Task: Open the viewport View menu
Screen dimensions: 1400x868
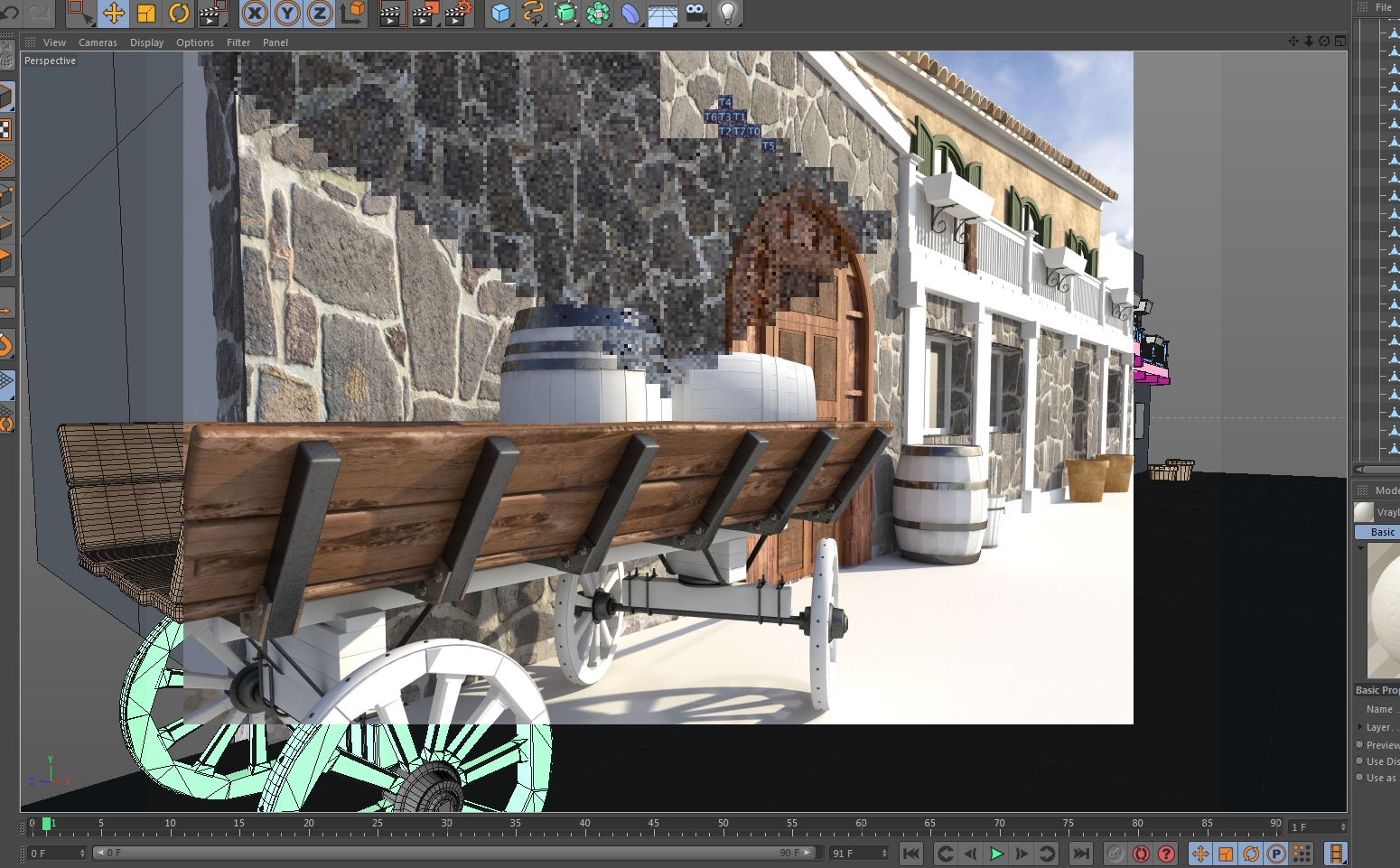Action: [54, 42]
